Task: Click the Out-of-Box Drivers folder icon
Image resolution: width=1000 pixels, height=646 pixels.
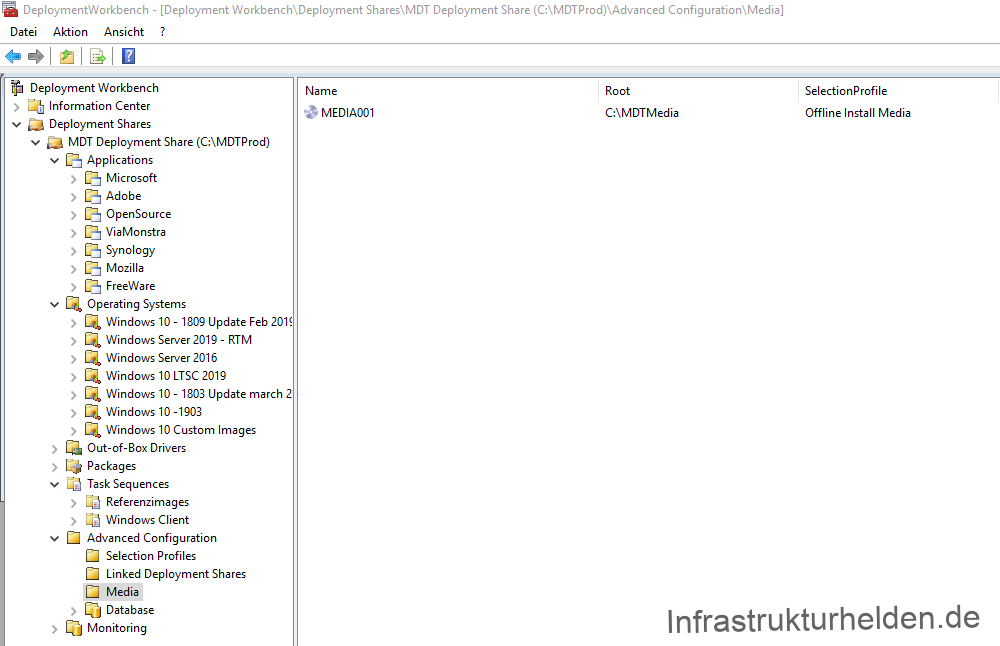Action: (74, 448)
